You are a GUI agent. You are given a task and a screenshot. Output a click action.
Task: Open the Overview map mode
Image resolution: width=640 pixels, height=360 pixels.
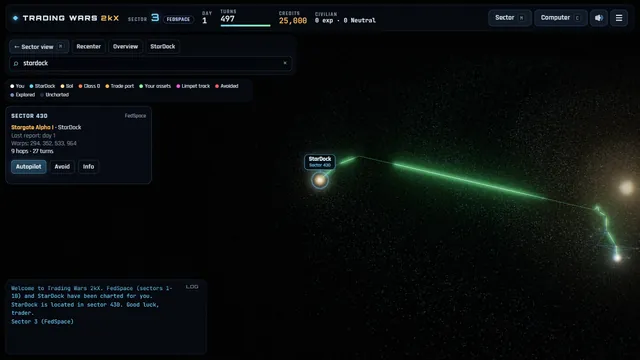point(125,47)
